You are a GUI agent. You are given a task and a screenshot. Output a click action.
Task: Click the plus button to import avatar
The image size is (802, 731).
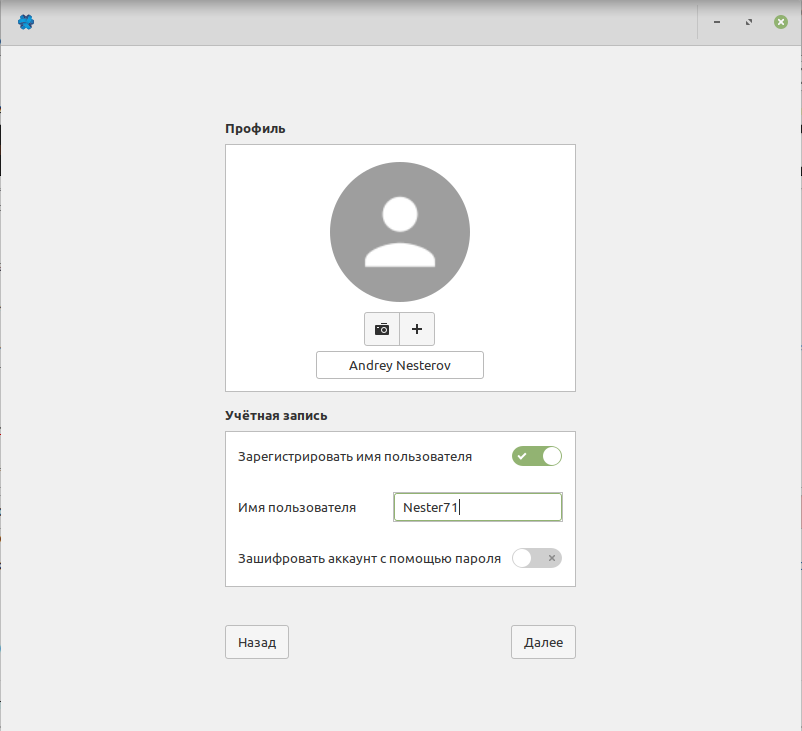(x=417, y=329)
